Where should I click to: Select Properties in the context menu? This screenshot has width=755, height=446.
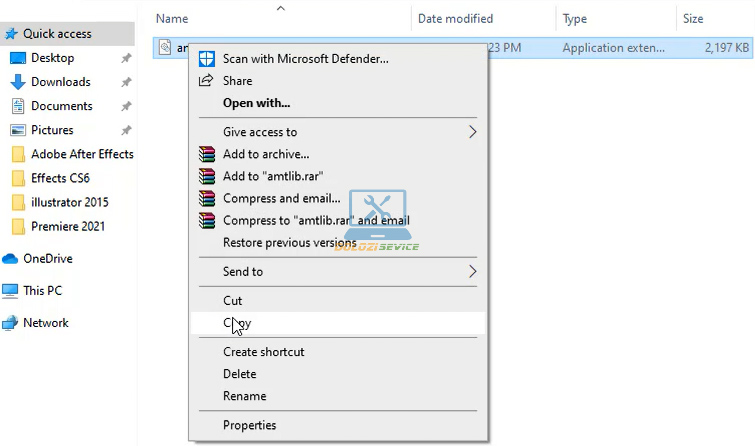click(x=249, y=425)
